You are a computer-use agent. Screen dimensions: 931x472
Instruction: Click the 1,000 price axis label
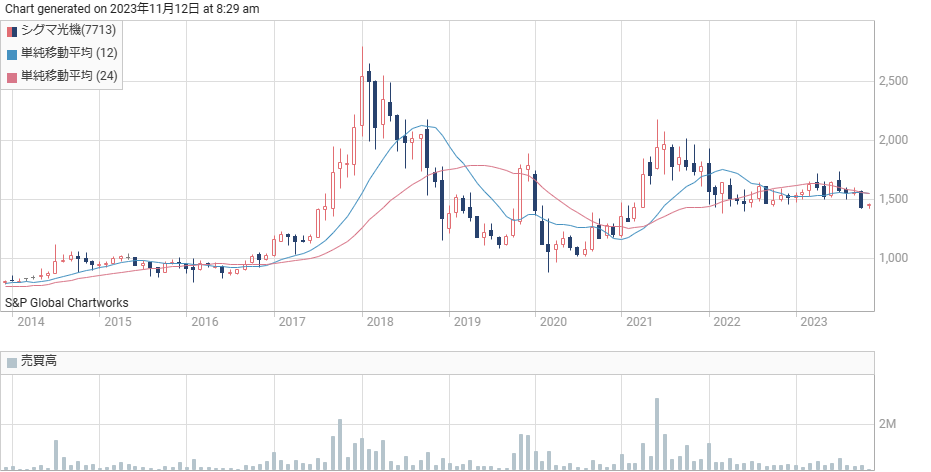(x=894, y=258)
